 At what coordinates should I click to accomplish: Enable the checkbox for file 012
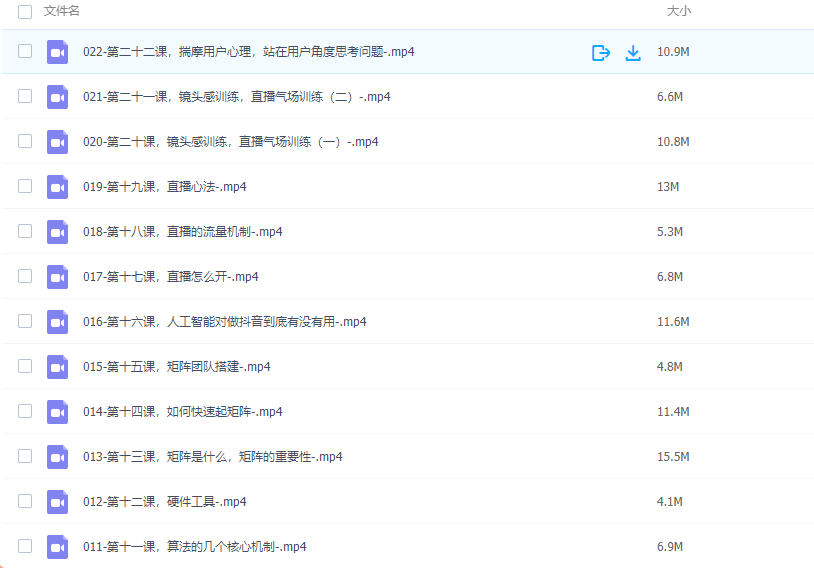[x=25, y=502]
